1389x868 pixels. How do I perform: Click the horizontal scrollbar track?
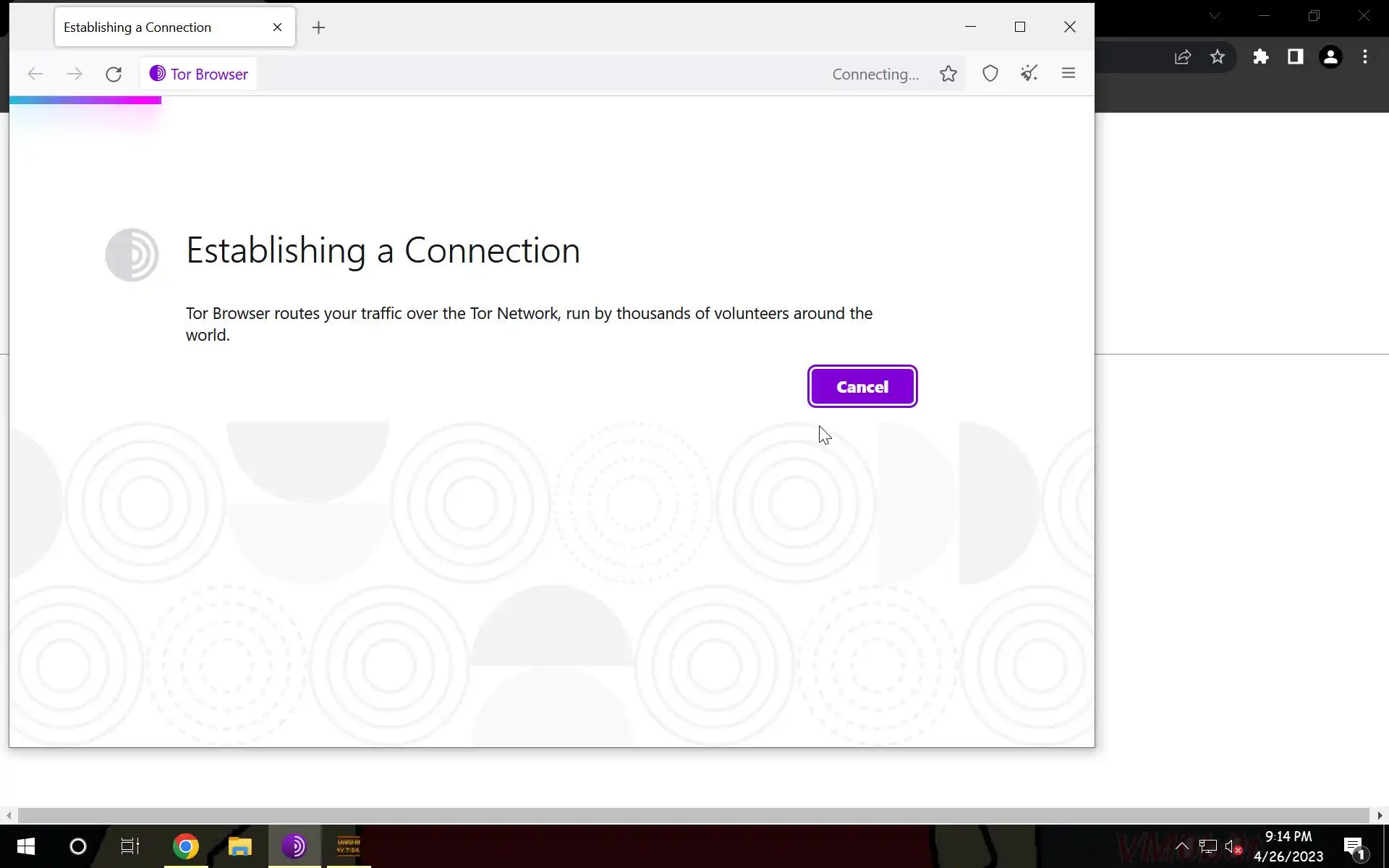point(693,815)
